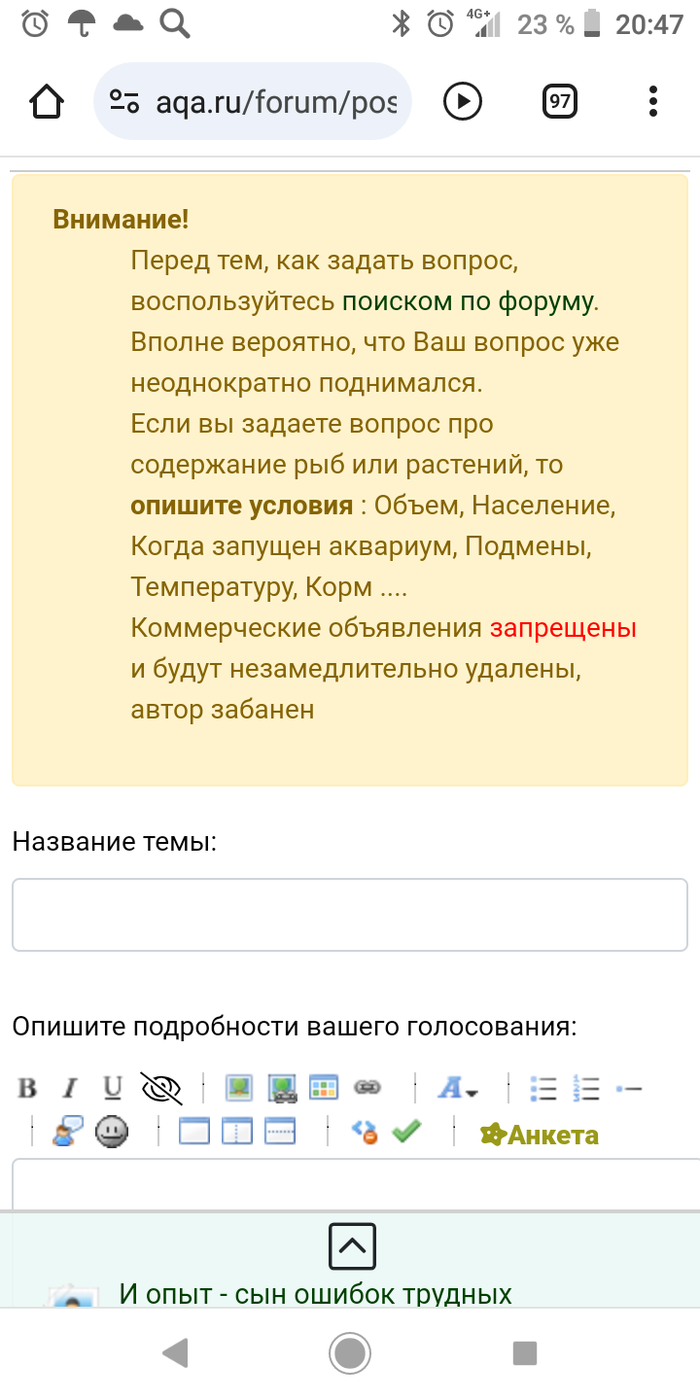Insert a bulleted list

pyautogui.click(x=543, y=1088)
